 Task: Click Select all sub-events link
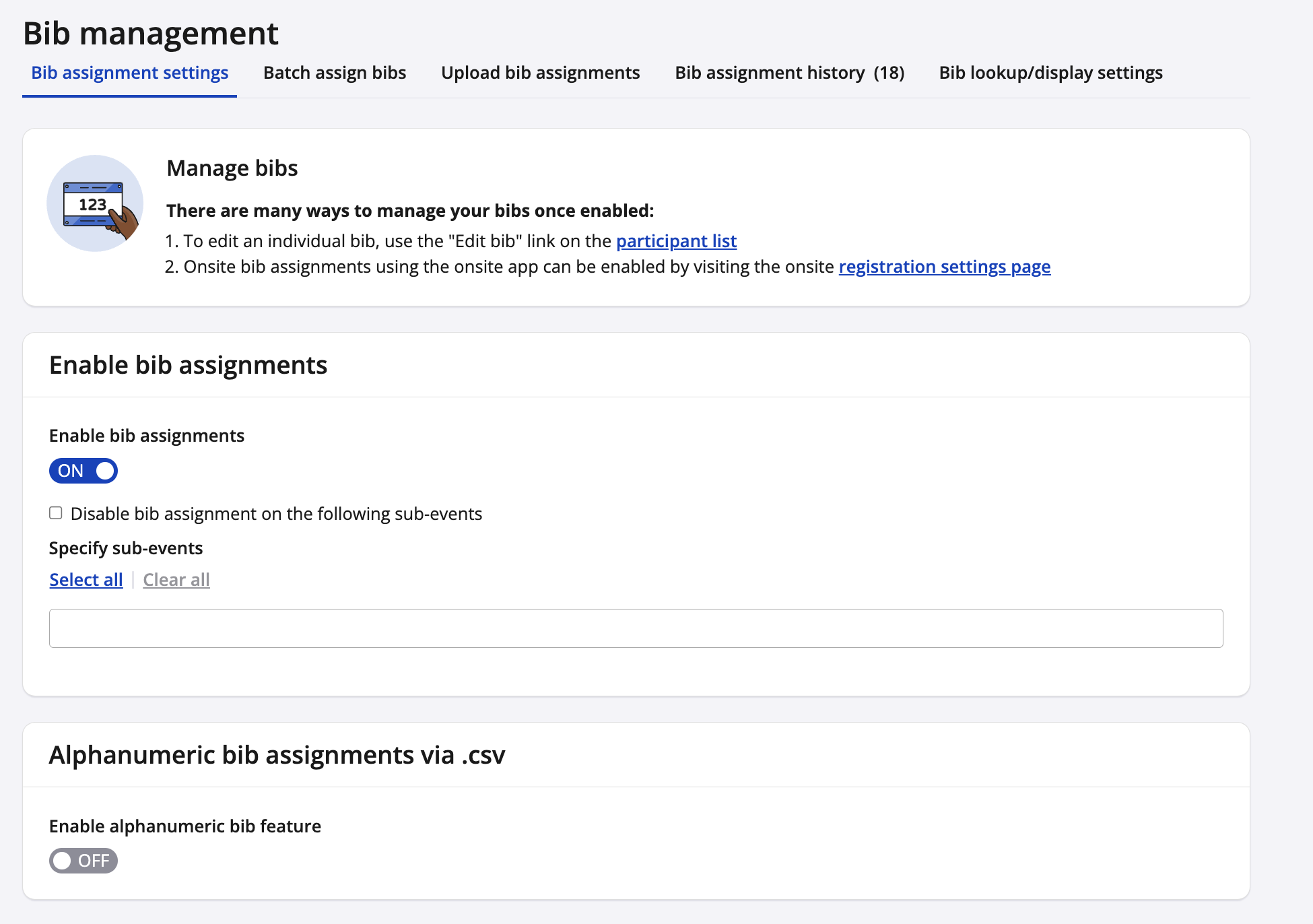86,580
